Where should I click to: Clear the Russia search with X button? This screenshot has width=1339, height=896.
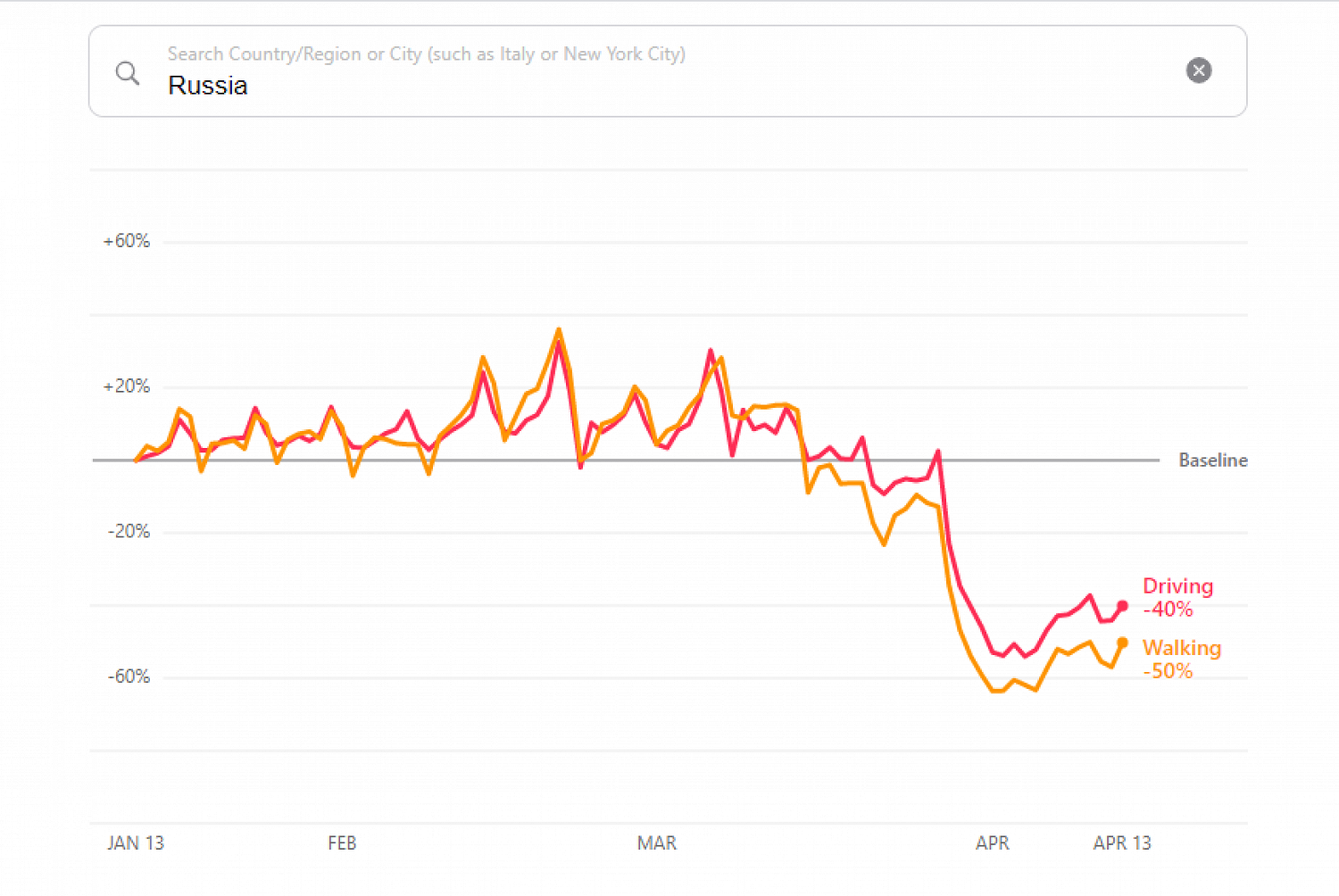(x=1198, y=71)
